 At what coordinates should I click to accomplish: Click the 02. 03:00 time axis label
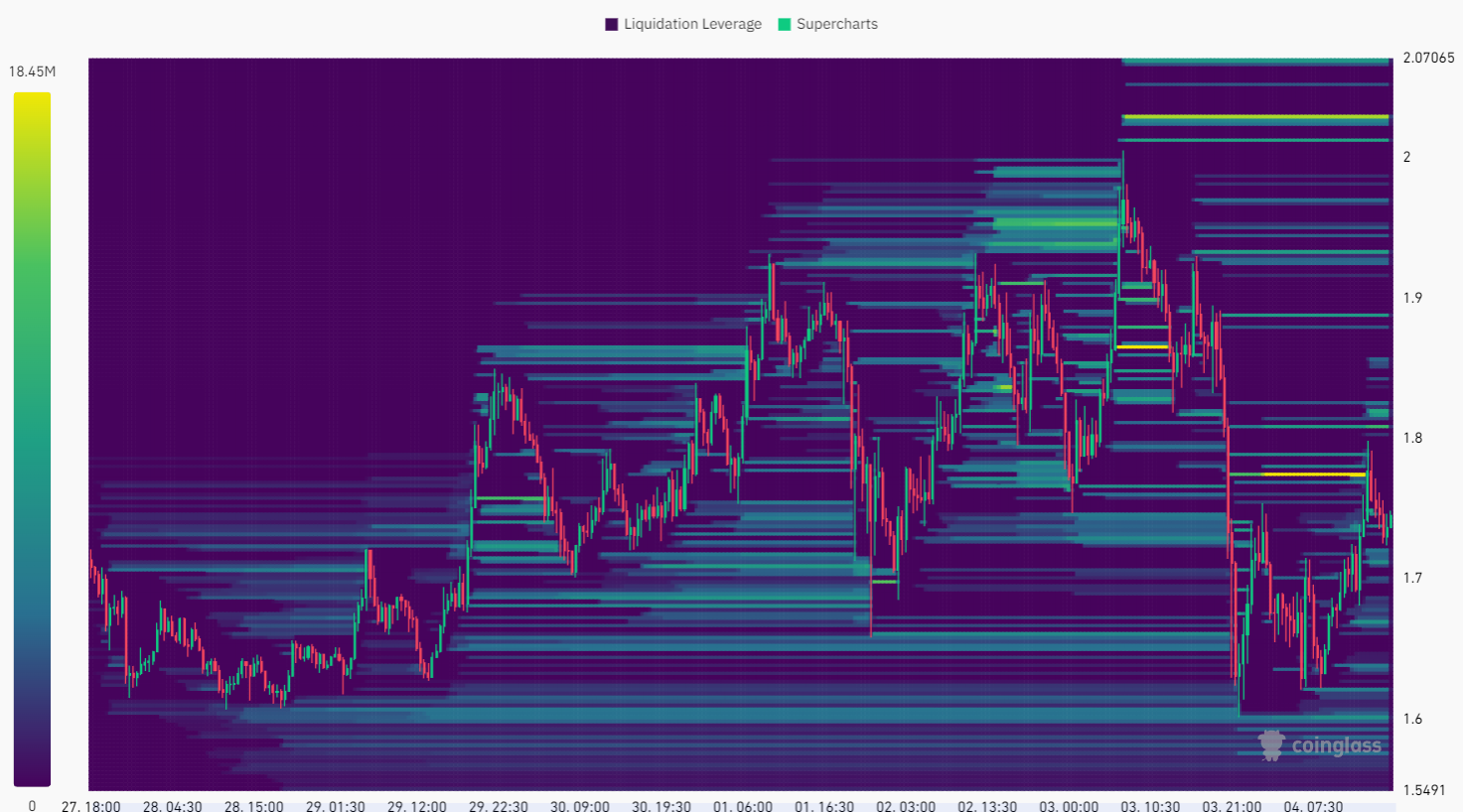[x=905, y=806]
